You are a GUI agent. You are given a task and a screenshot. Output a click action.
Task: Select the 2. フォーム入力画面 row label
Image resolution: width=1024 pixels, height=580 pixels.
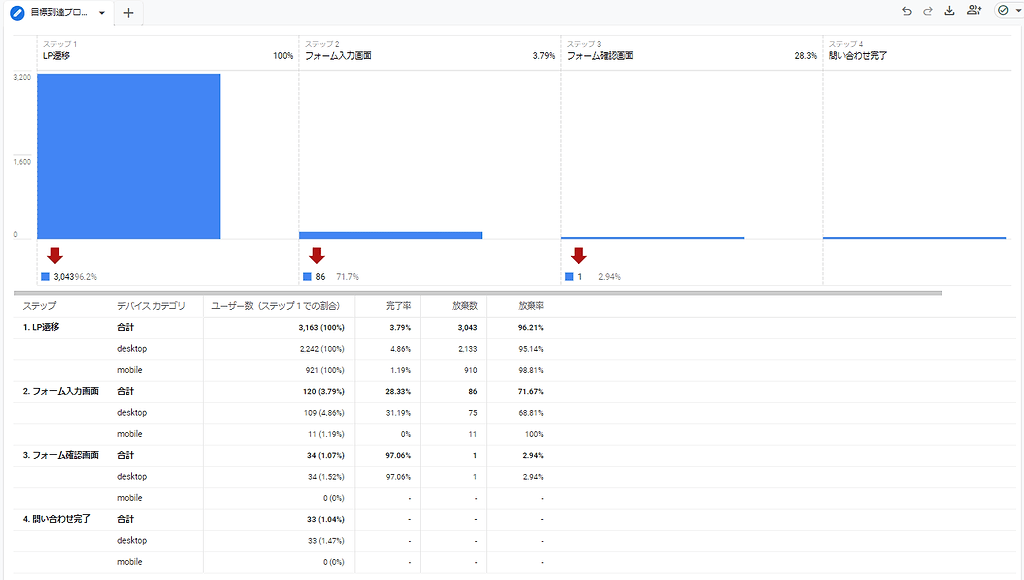(61, 391)
